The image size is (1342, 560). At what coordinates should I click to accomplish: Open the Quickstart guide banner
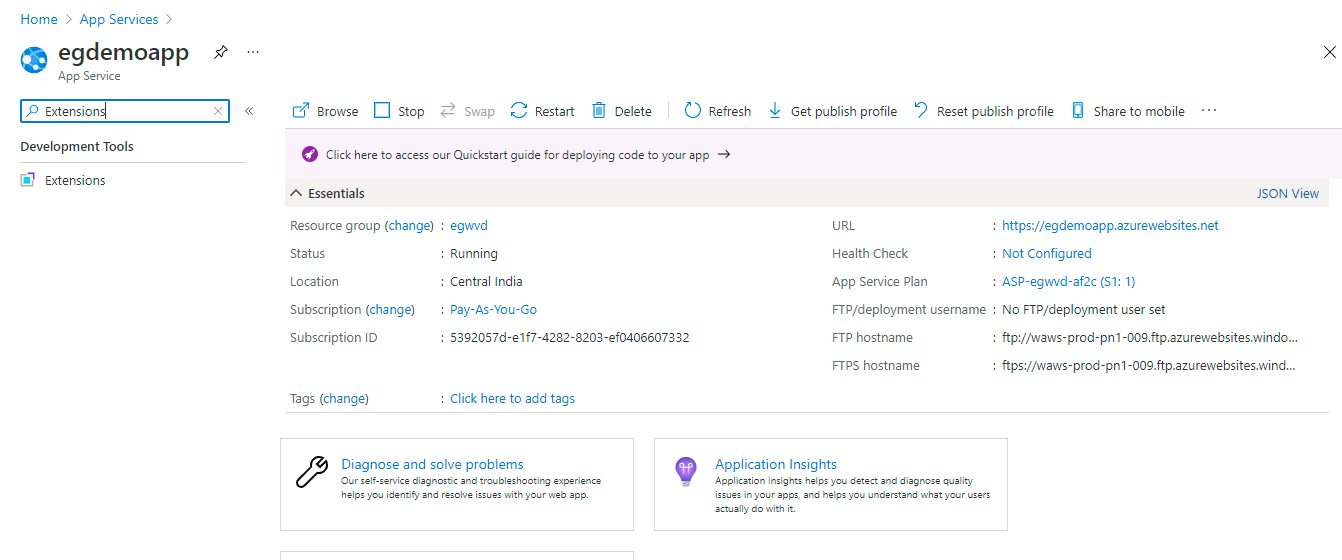pyautogui.click(x=528, y=155)
